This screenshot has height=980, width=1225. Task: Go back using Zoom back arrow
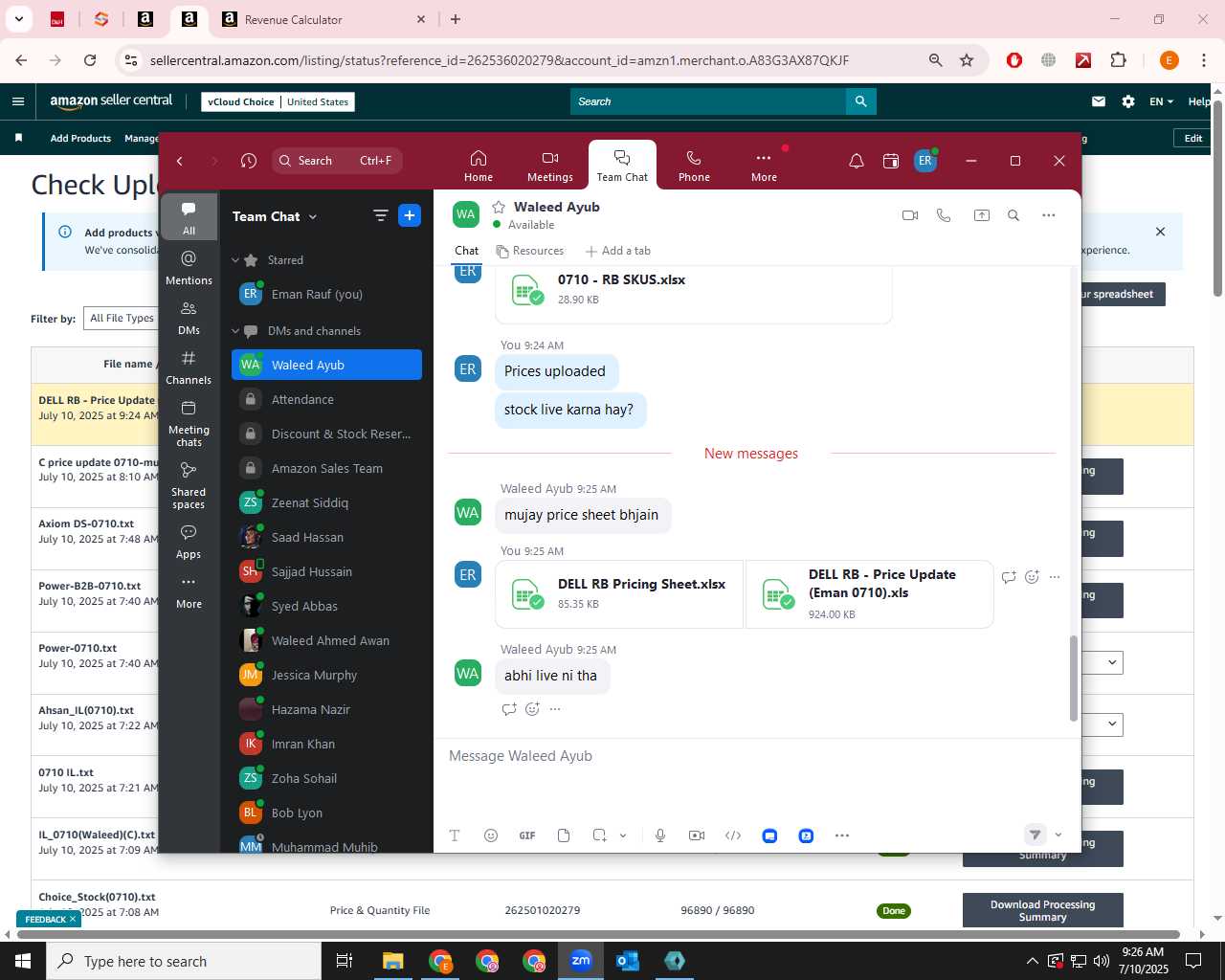point(180,161)
